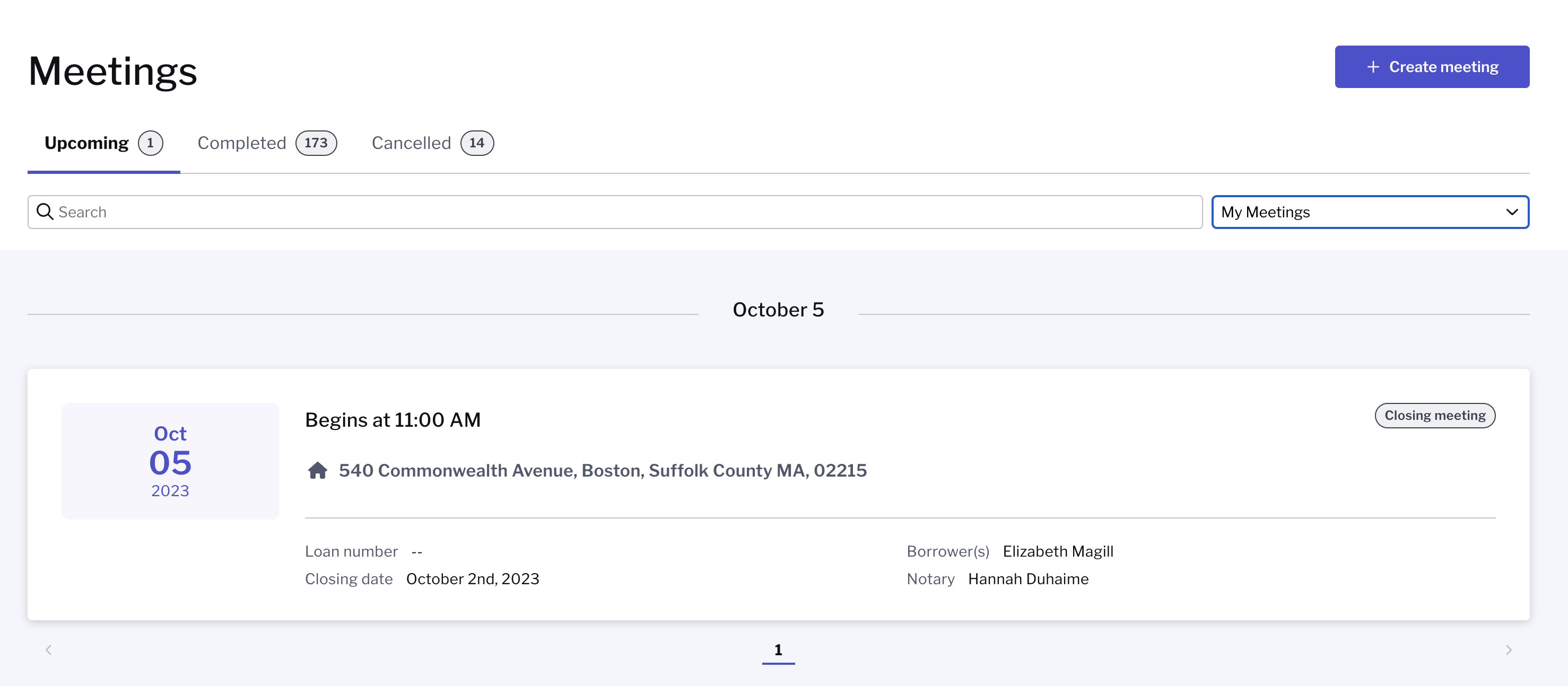Switch to the Upcoming tab
The width and height of the screenshot is (1568, 686).
click(103, 144)
